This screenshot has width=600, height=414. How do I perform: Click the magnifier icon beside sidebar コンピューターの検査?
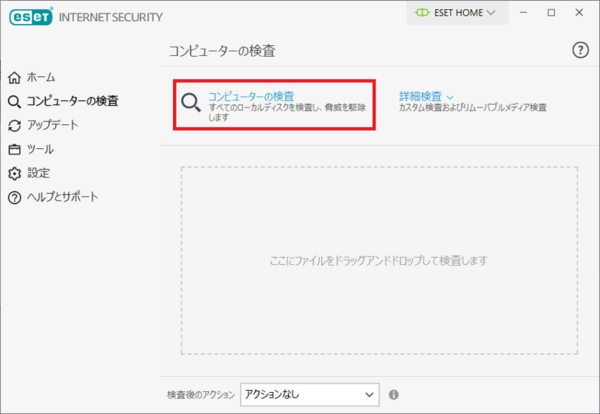coord(15,102)
